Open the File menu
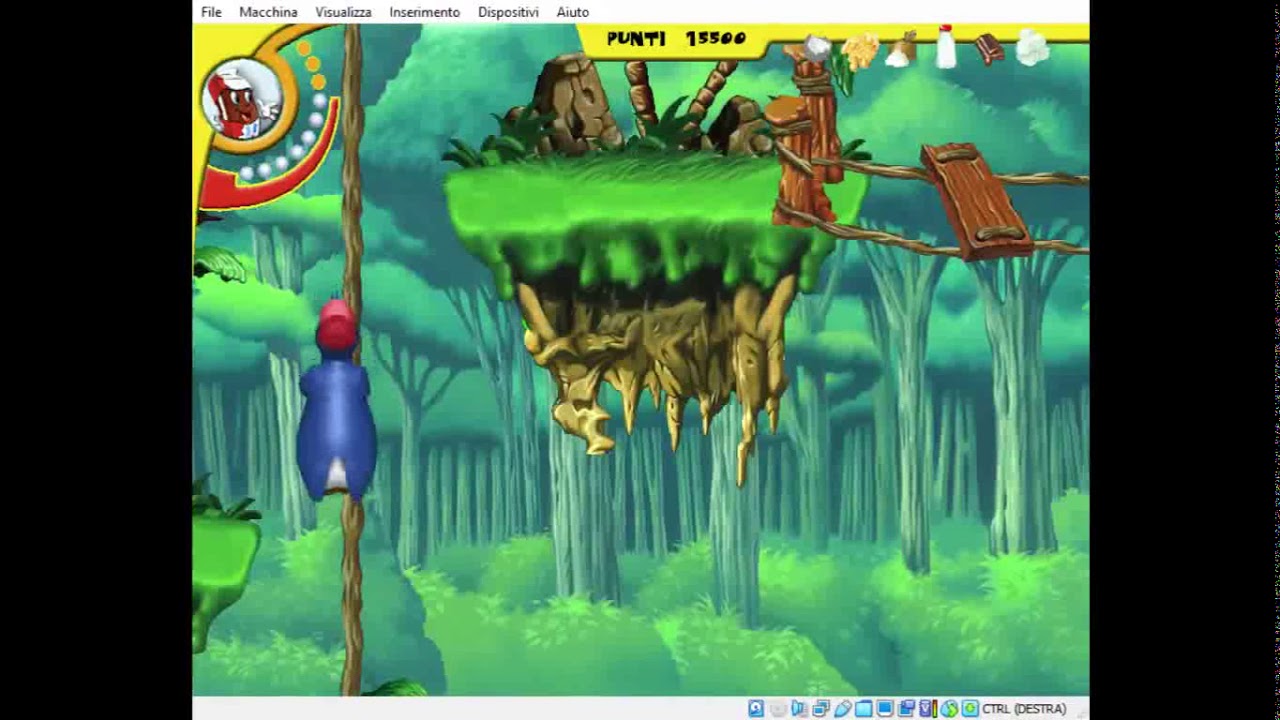 coord(211,12)
